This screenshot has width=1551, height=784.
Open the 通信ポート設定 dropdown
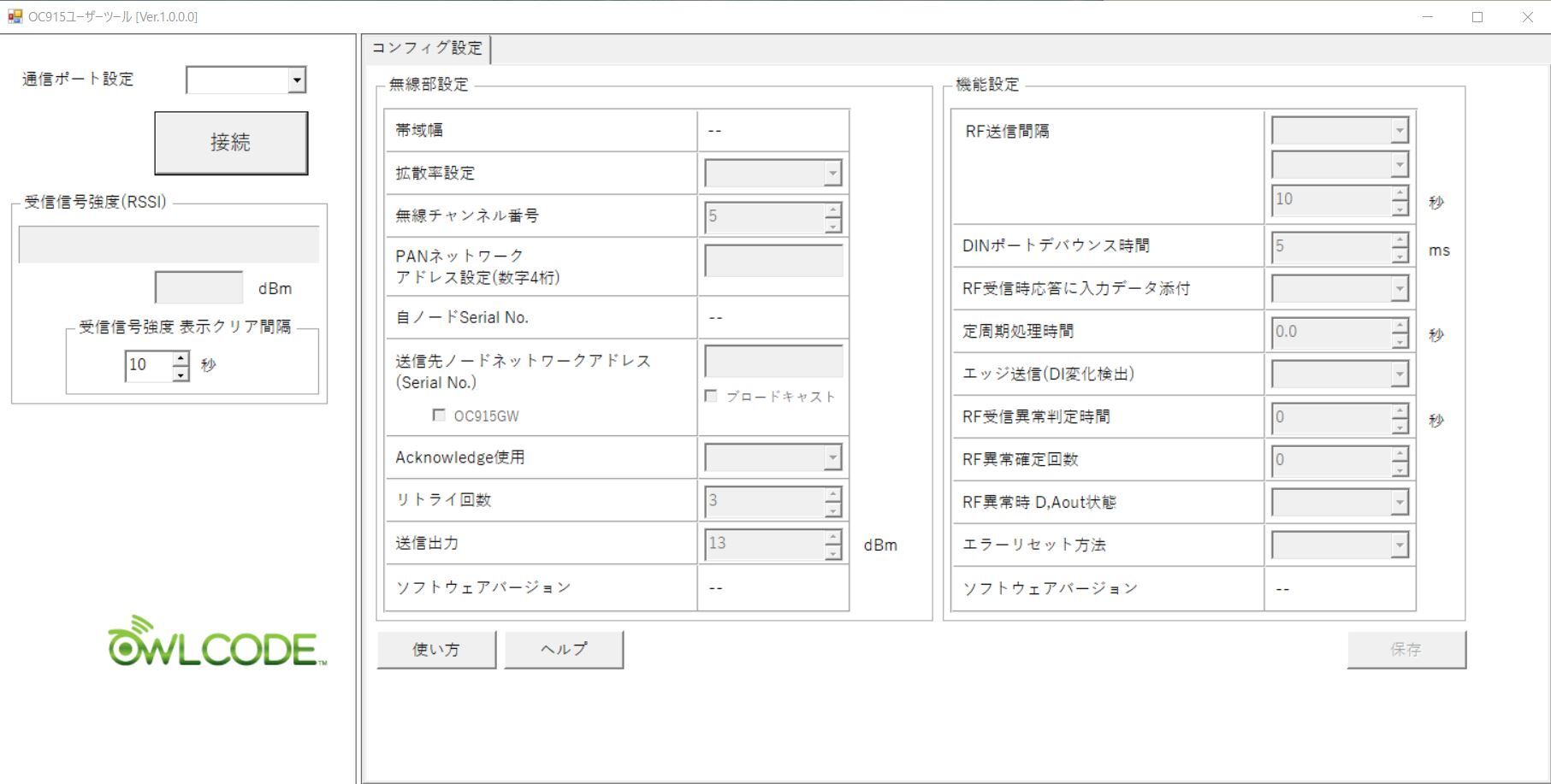pos(297,80)
